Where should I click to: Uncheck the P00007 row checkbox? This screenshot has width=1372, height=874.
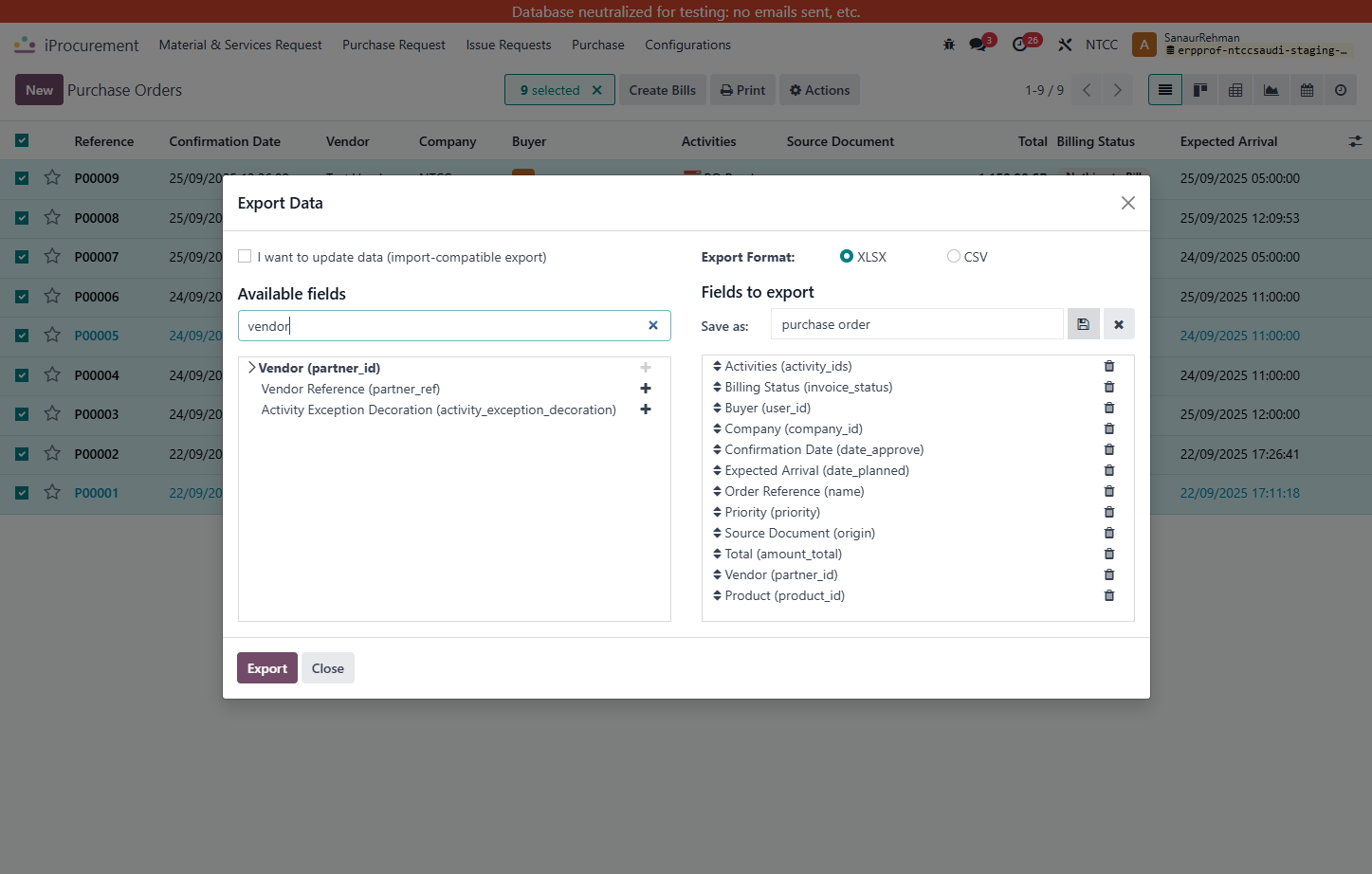coord(22,257)
